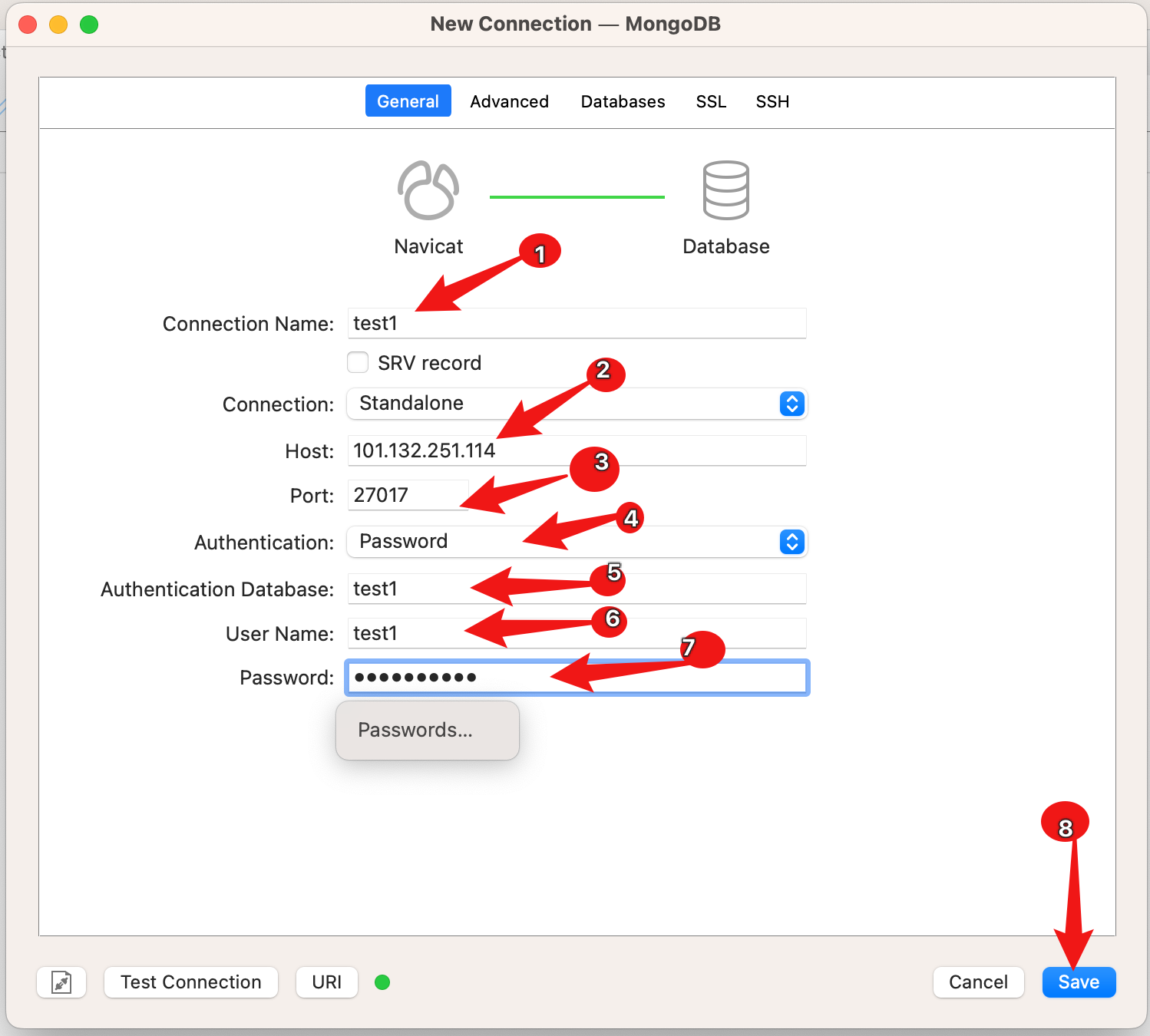Switch to the General tab
This screenshot has height=1036, width=1150.
(408, 101)
